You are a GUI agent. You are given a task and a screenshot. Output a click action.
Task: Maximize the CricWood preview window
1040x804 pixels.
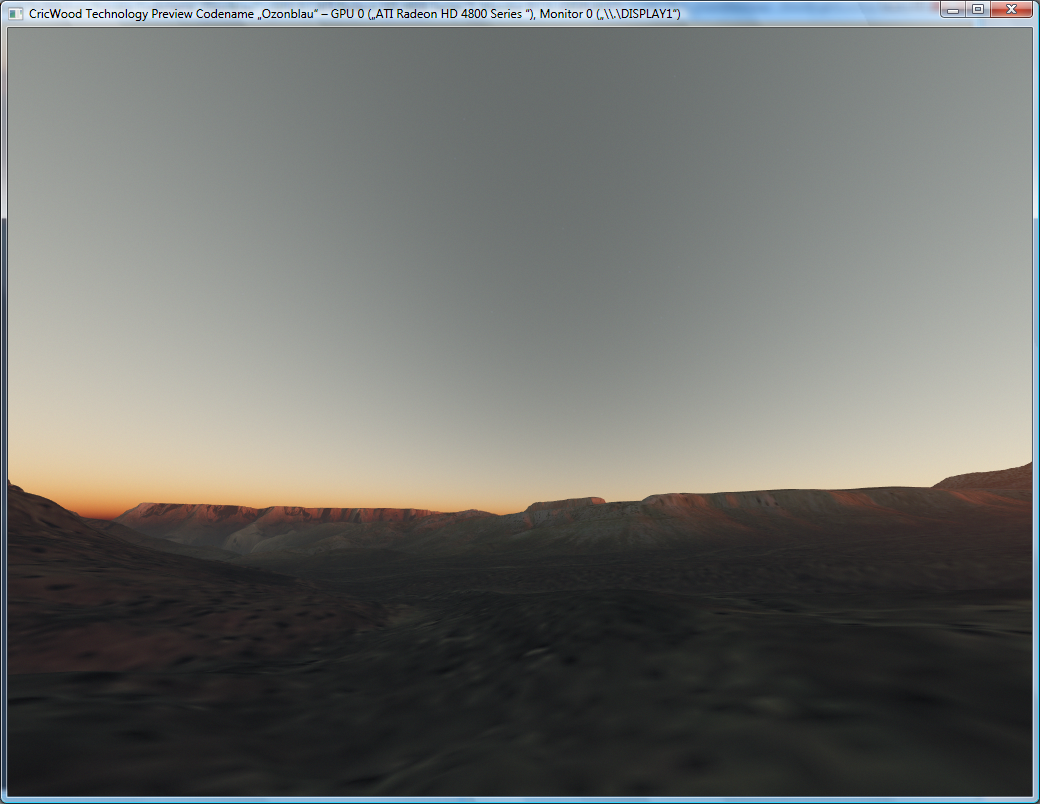977,10
